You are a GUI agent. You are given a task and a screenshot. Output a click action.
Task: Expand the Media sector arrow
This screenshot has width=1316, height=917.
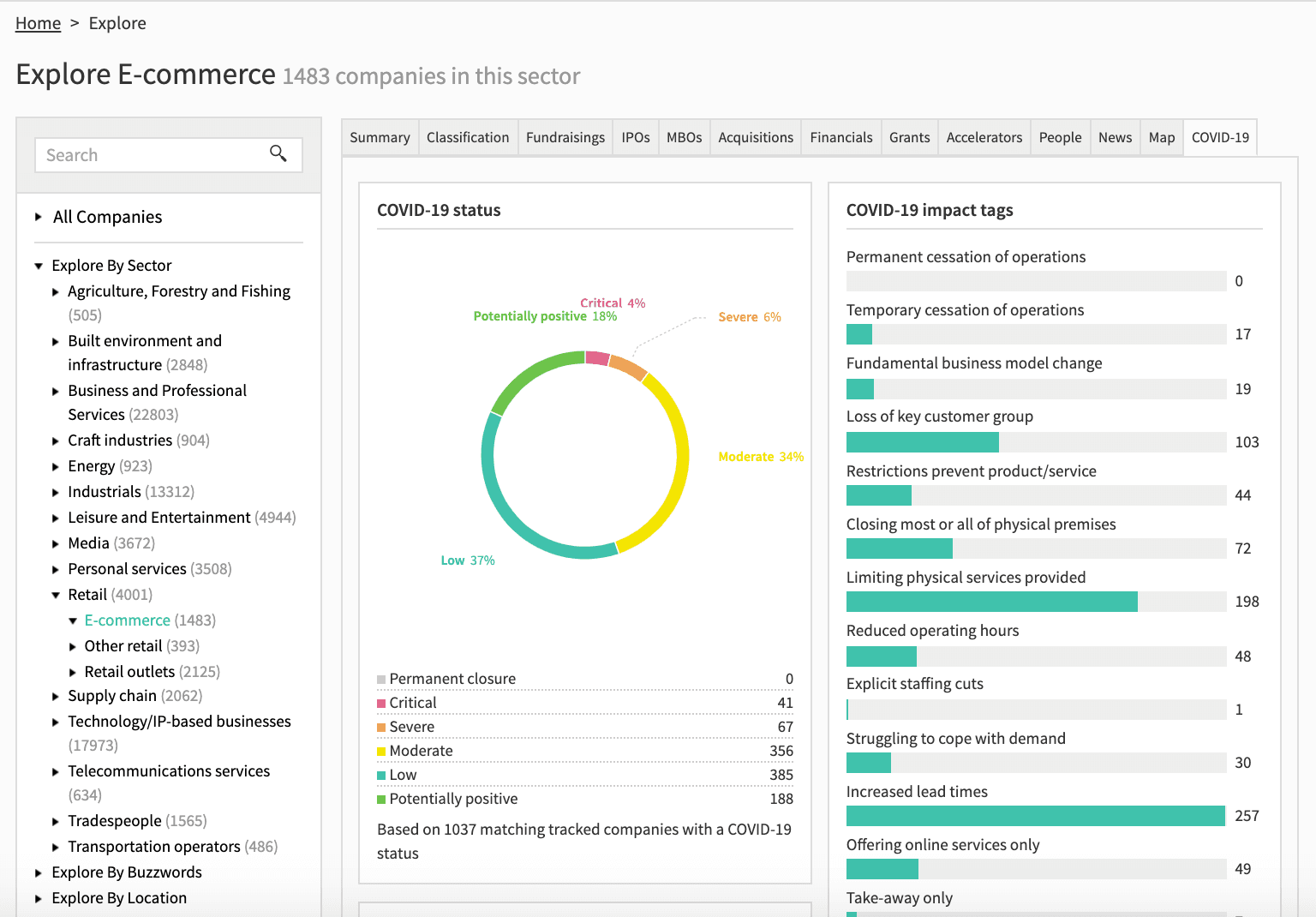(56, 544)
